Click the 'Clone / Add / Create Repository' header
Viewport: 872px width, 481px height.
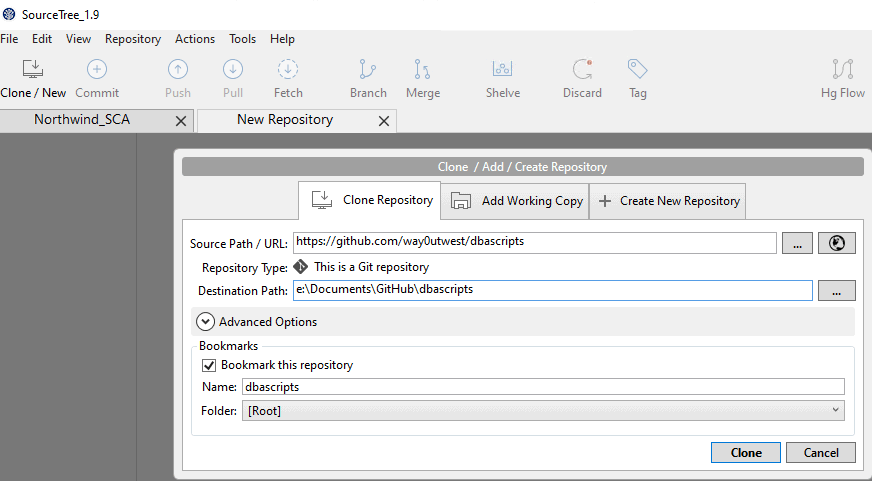pos(522,167)
